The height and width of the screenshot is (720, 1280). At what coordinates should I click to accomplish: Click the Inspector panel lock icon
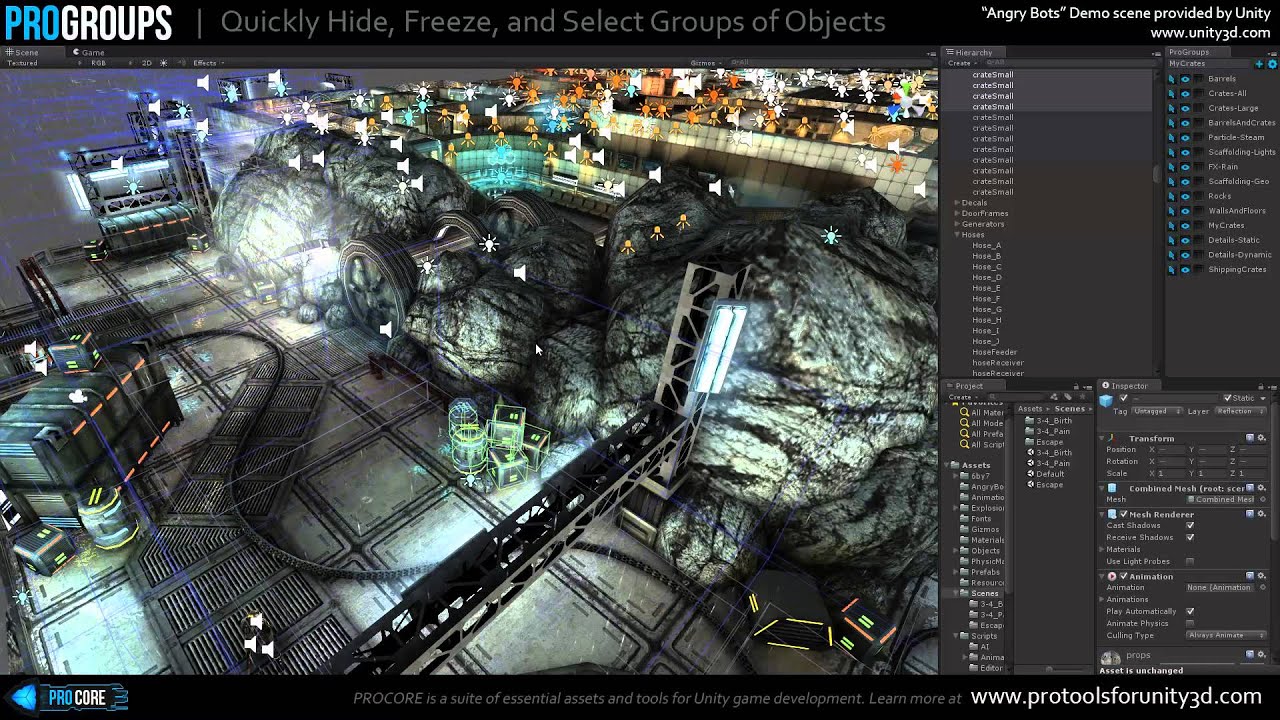(1260, 386)
